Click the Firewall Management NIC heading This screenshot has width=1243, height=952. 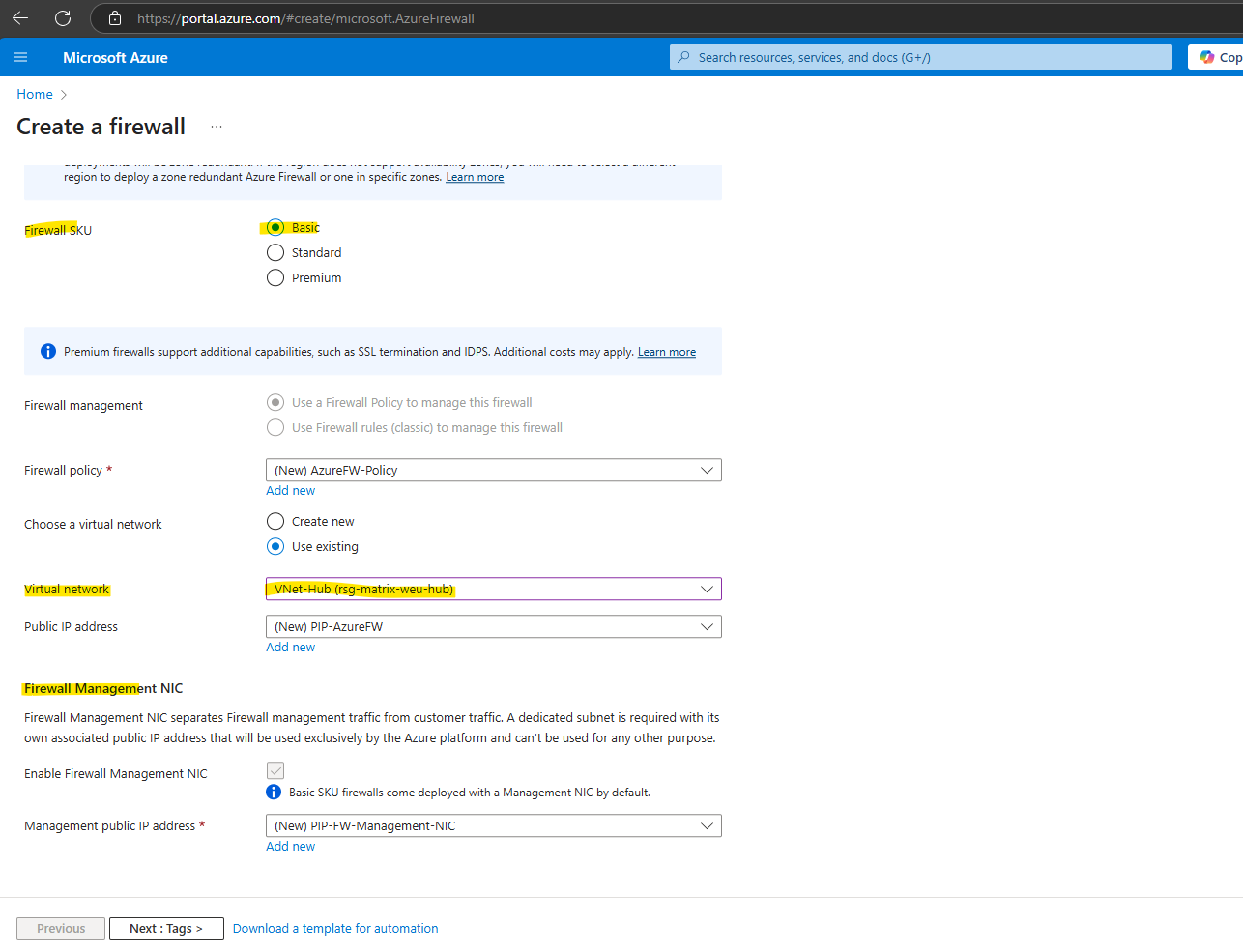click(x=103, y=688)
